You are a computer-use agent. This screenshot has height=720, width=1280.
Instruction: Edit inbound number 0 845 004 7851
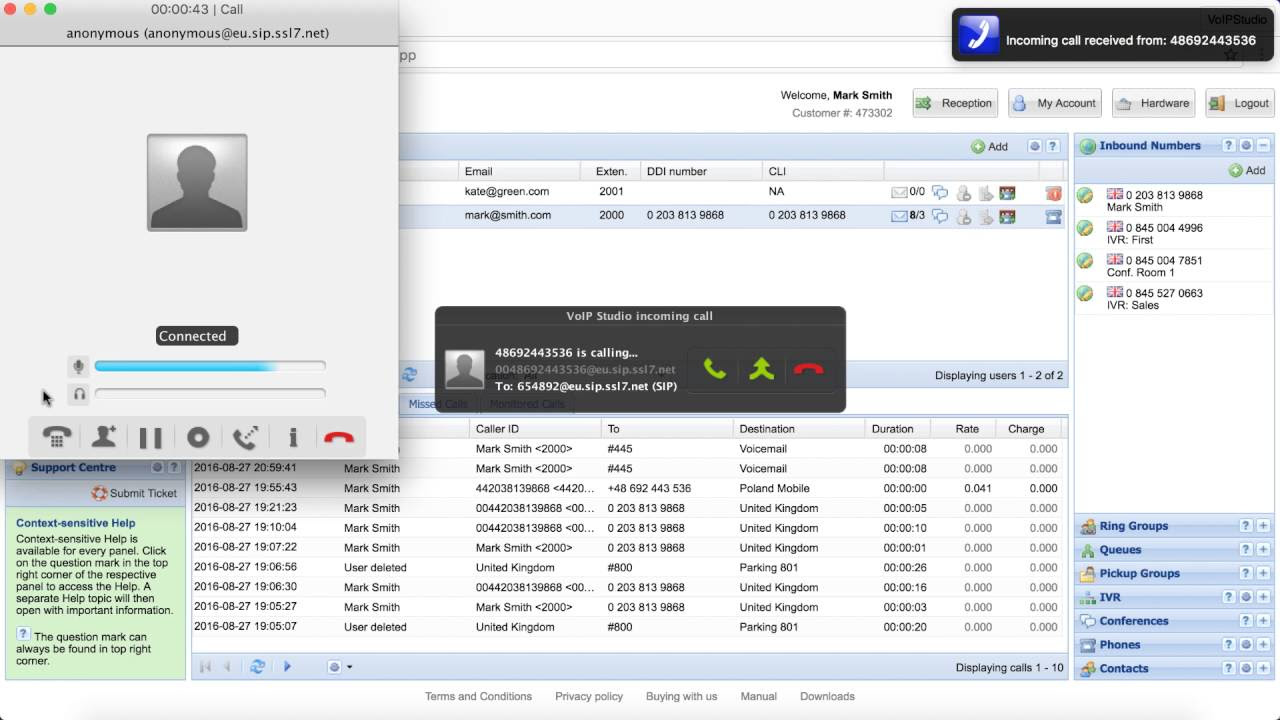(x=1084, y=261)
